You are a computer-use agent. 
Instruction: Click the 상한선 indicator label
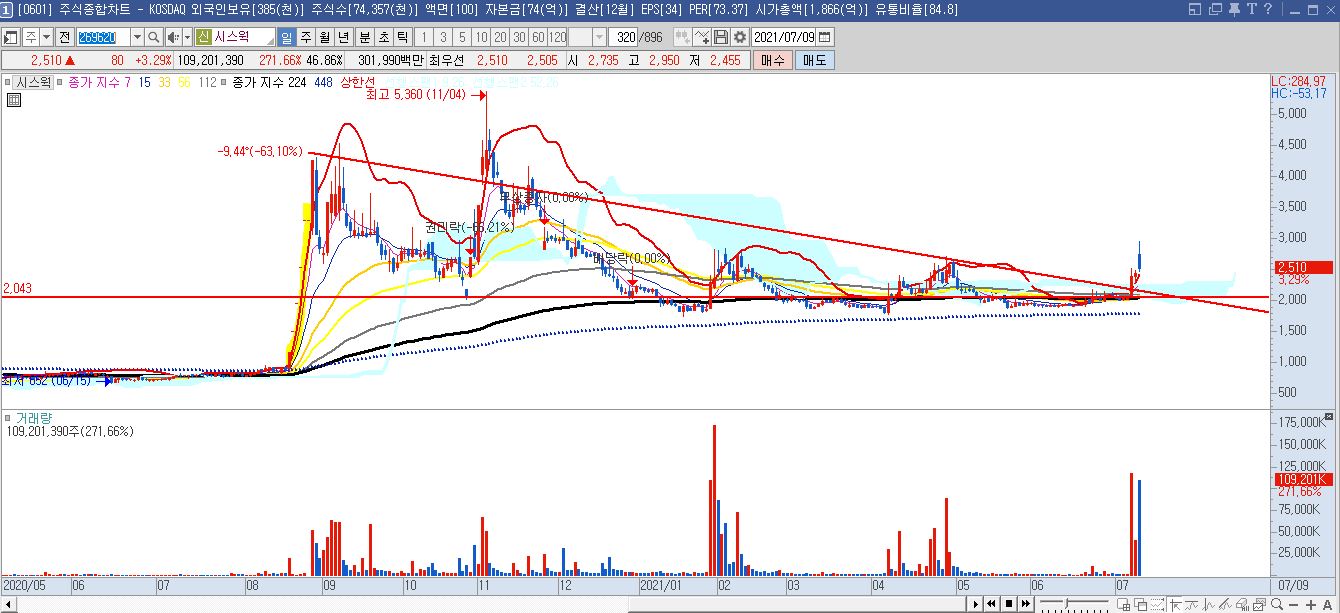(x=357, y=82)
